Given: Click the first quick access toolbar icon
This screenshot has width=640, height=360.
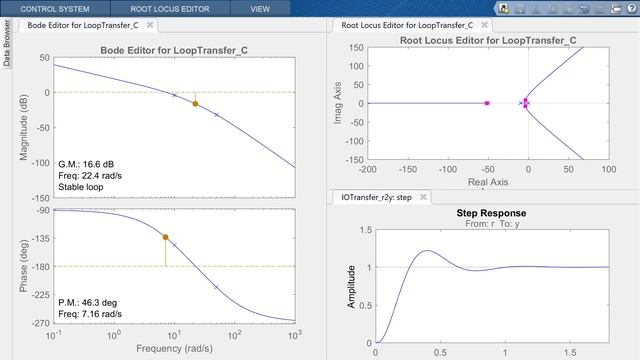Looking at the screenshot, I should click(504, 9).
